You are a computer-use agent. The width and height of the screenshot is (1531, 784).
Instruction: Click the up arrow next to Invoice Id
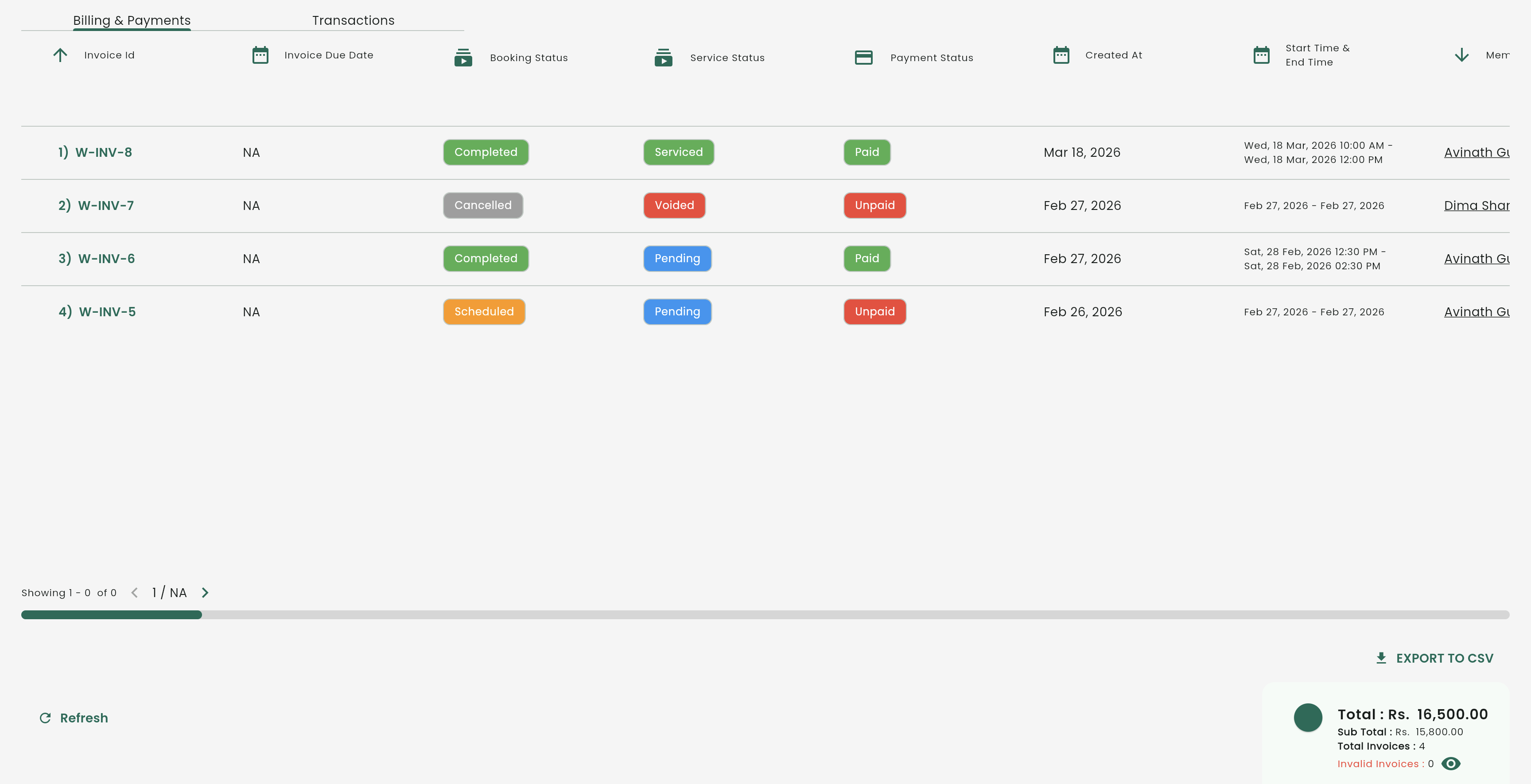[x=60, y=55]
